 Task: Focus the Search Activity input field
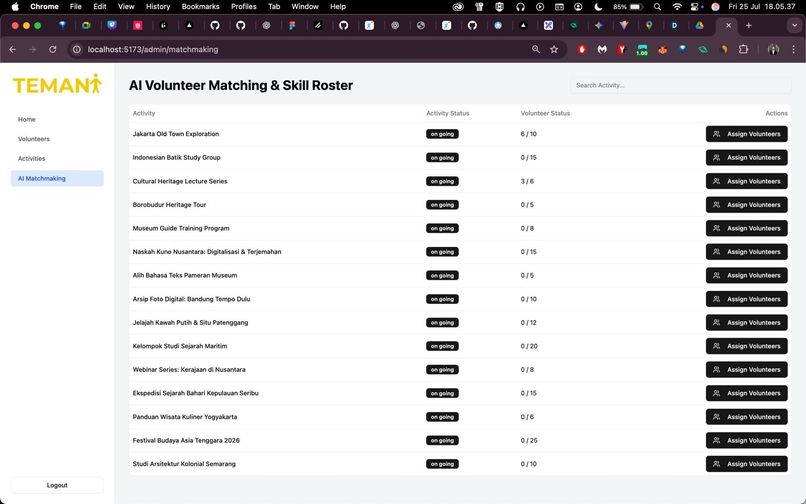click(x=680, y=85)
